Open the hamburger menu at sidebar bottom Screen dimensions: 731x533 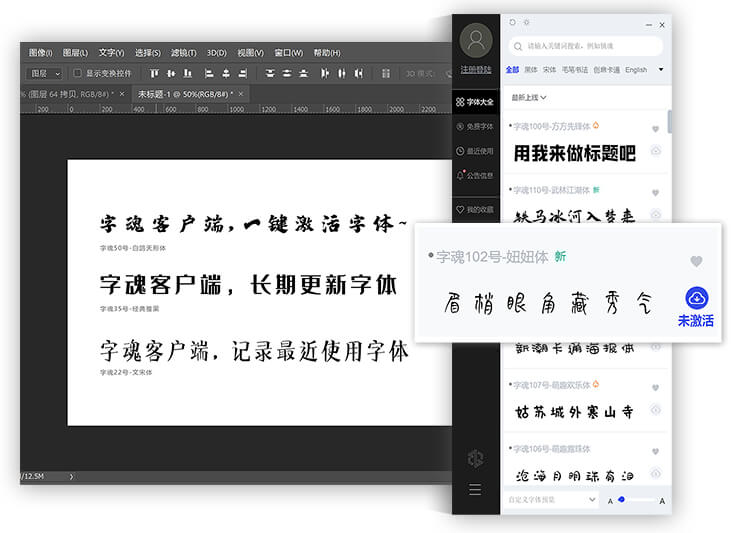tap(475, 489)
